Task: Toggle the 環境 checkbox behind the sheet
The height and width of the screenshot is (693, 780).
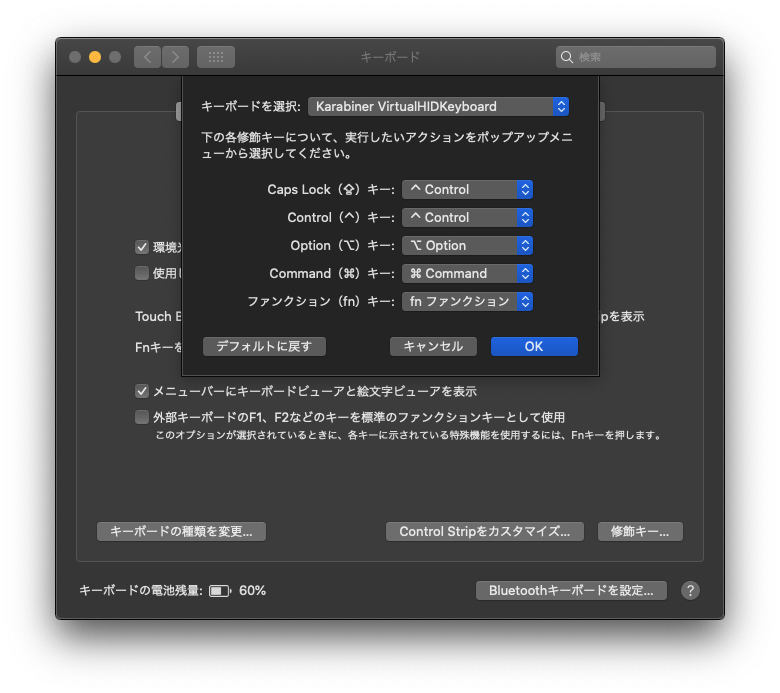Action: click(142, 247)
